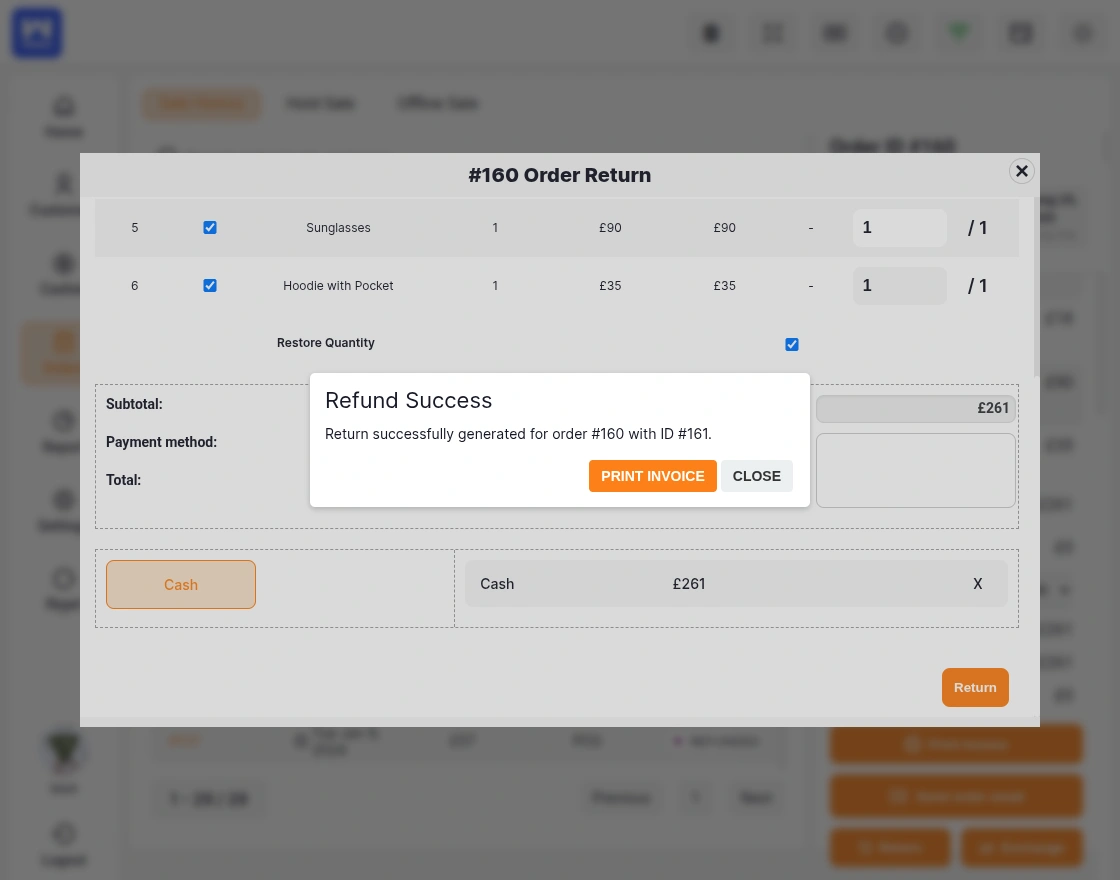Switch to the Hold Sale tab

click(x=320, y=103)
